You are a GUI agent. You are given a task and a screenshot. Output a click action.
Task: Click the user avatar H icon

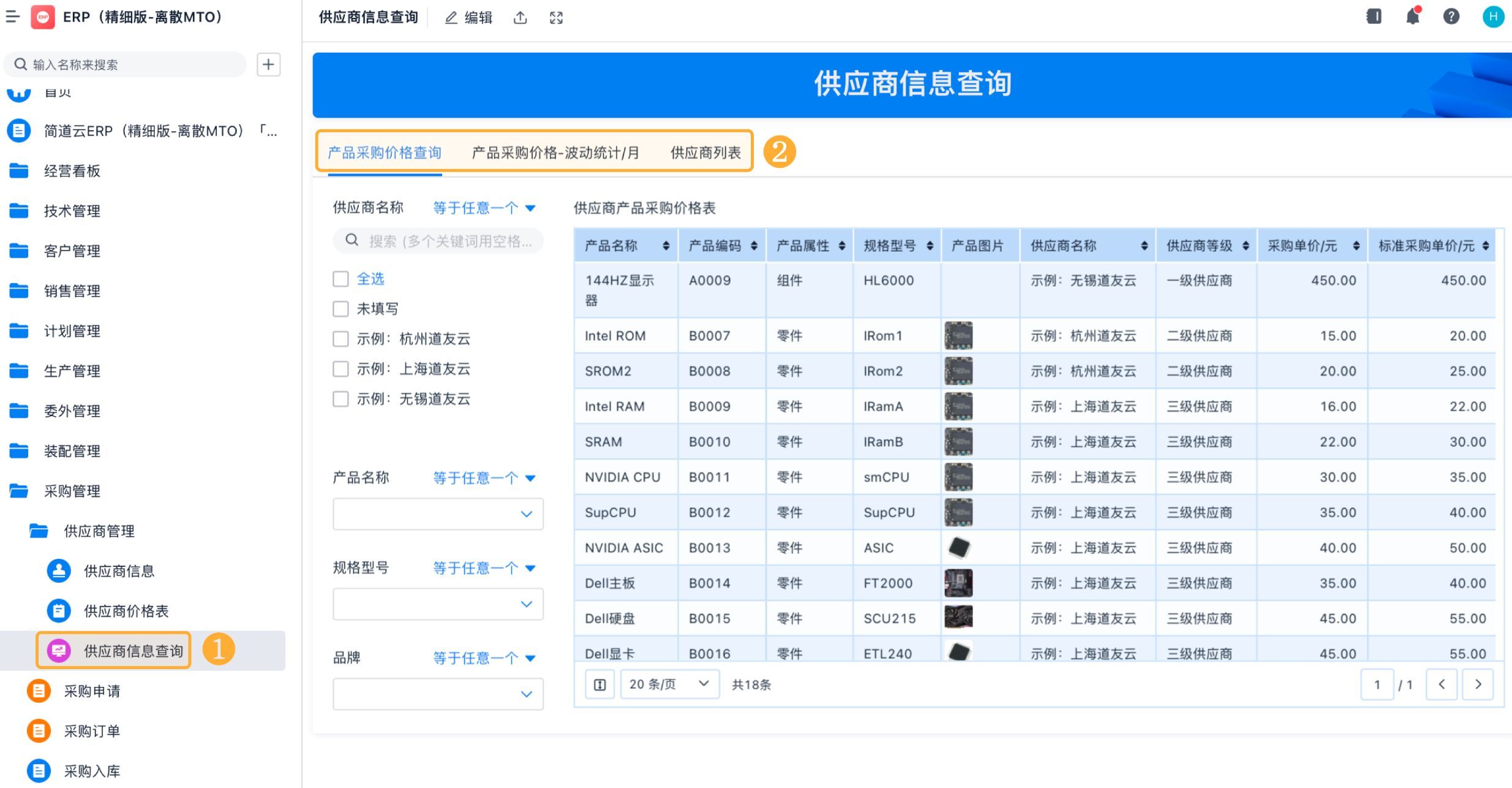[x=1493, y=17]
